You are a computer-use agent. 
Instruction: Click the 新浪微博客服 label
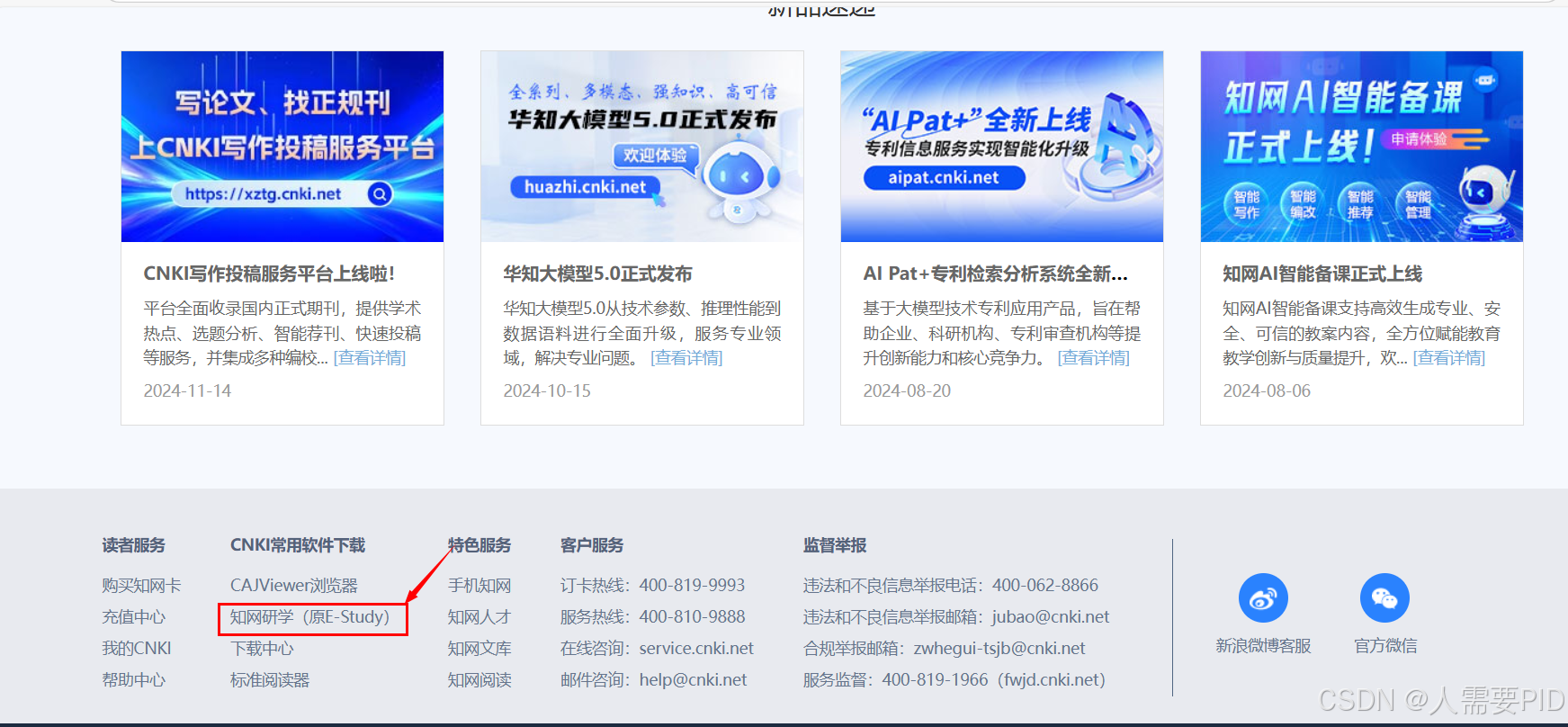(1263, 646)
